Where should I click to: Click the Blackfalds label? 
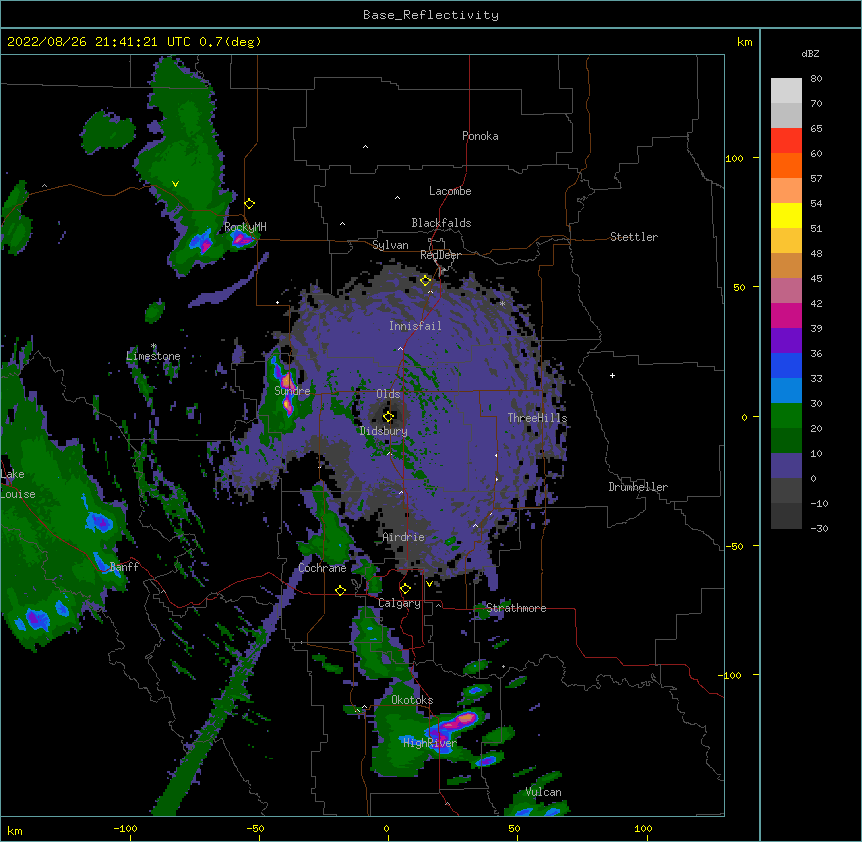point(441,223)
